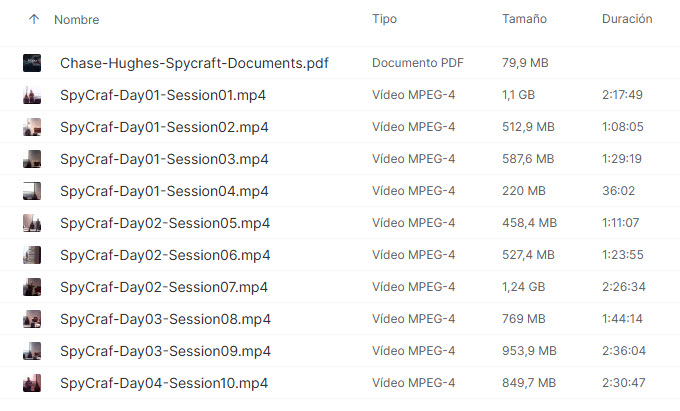
Task: Open the SpyCraf-Day01-Session04.mp4 file name
Action: pyautogui.click(x=164, y=191)
